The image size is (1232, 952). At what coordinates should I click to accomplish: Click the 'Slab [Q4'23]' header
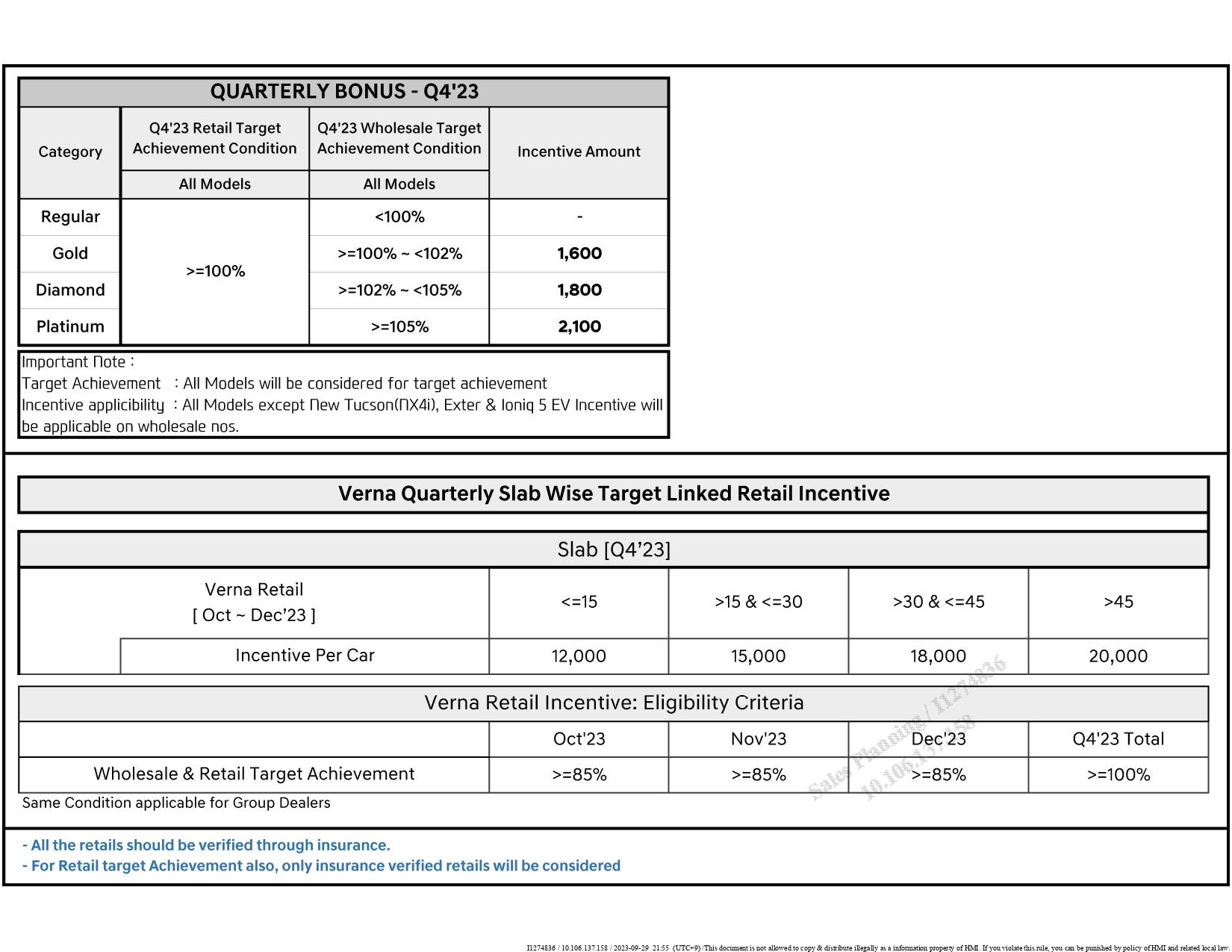pyautogui.click(x=614, y=550)
